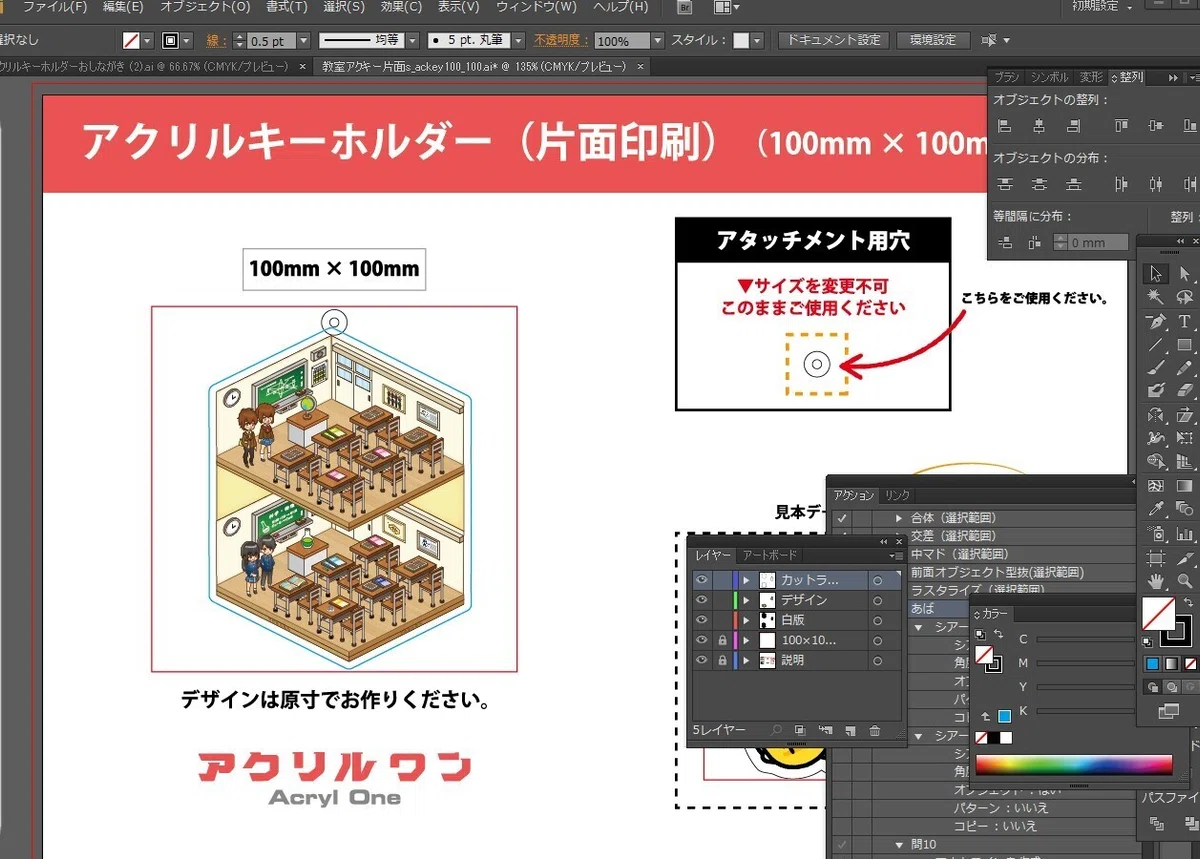The height and width of the screenshot is (859, 1200).
Task: Create new layer icon in Layers panel
Action: click(849, 731)
